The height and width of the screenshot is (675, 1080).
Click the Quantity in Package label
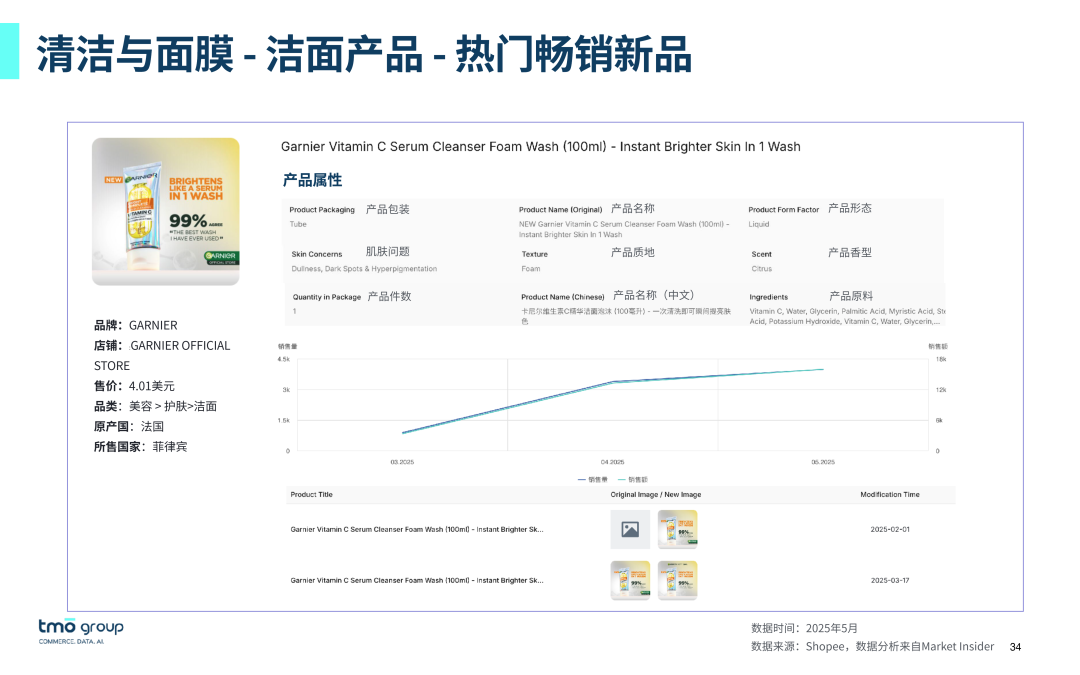coord(327,298)
